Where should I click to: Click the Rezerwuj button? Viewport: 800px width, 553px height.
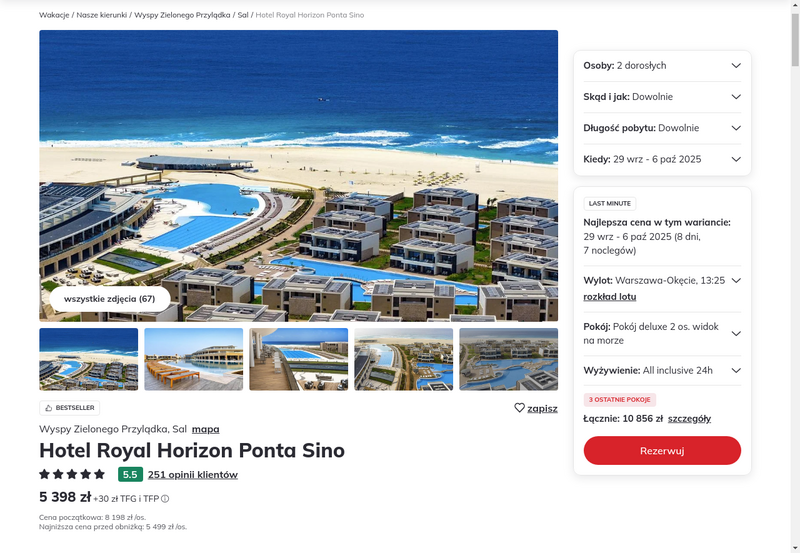(x=662, y=450)
